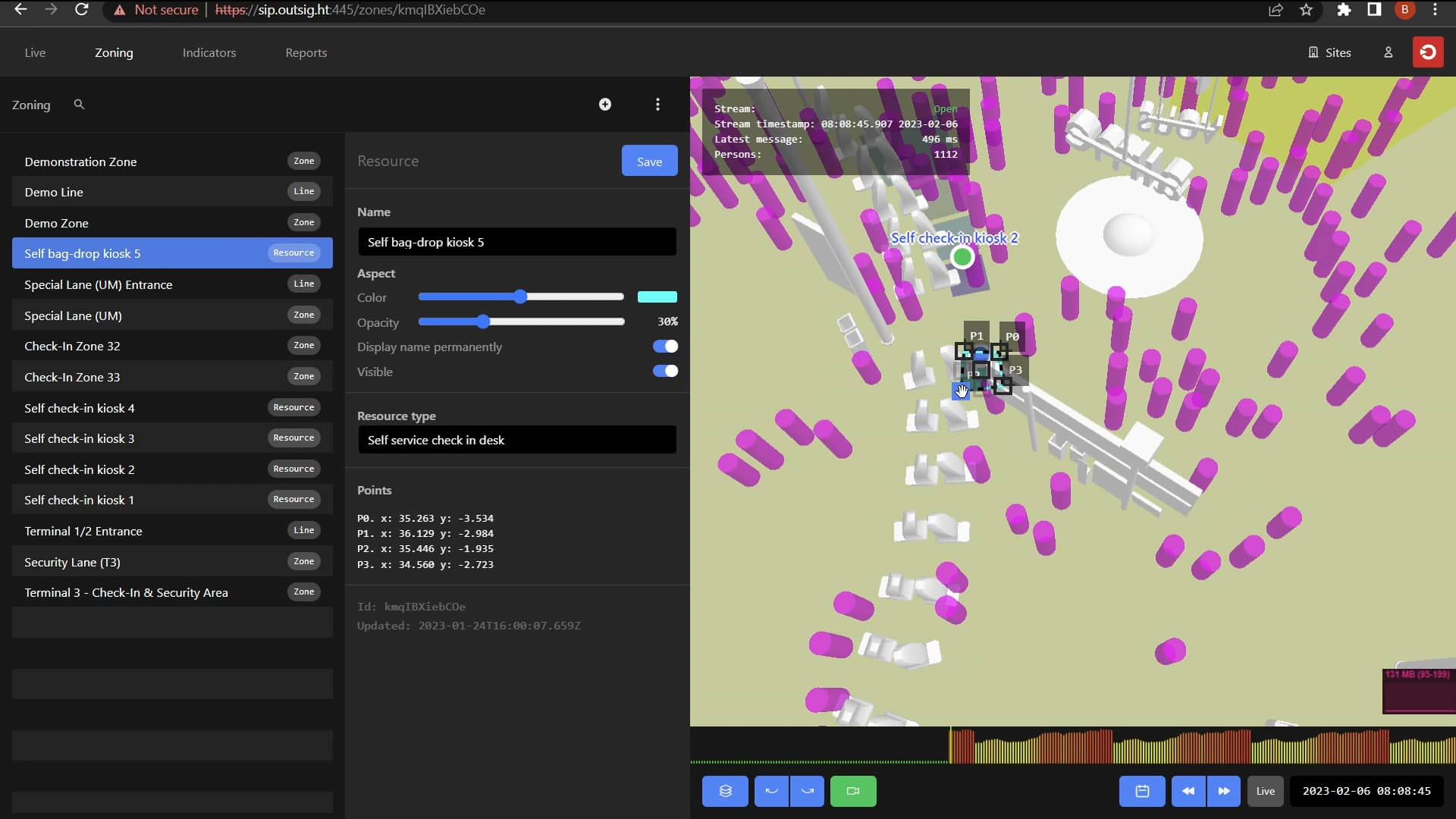Viewport: 1456px width, 819px height.
Task: Click the fast-forward playback icon
Action: tap(1224, 791)
